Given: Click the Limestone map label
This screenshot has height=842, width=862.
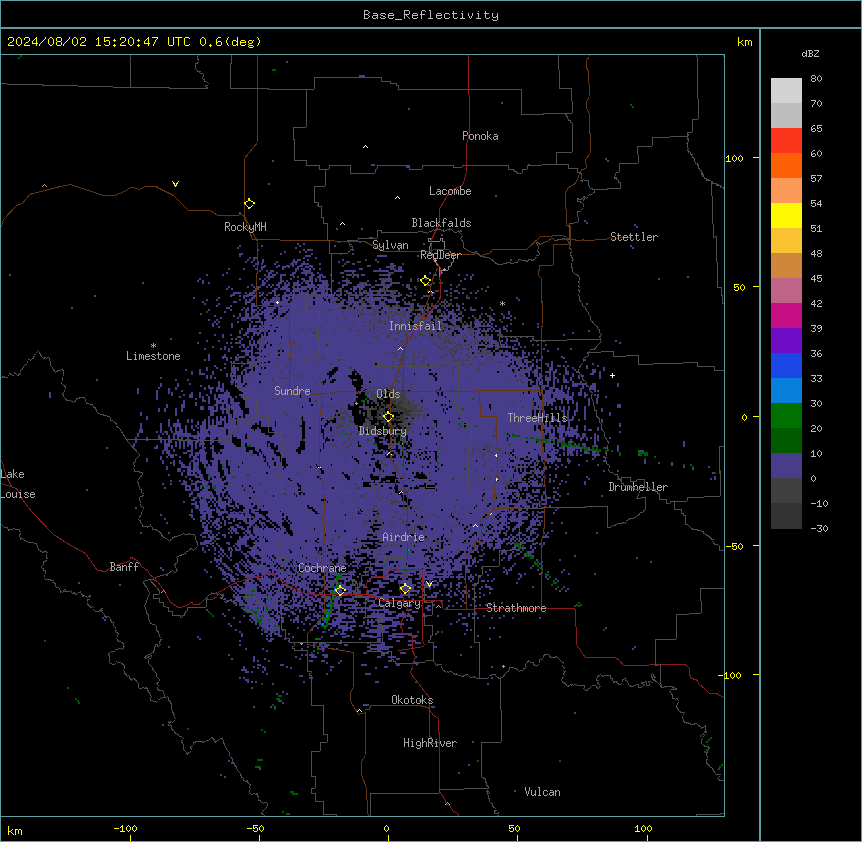Looking at the screenshot, I should coord(153,356).
